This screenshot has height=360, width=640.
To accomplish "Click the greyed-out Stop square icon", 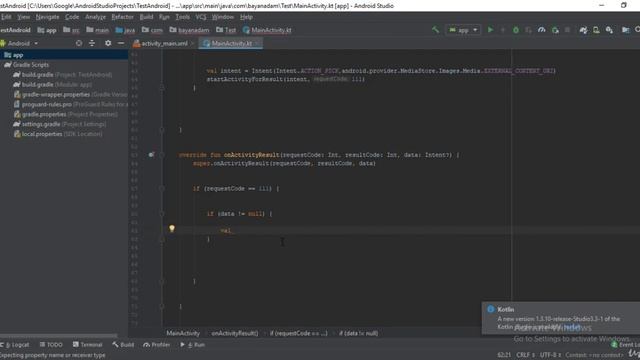I will click(567, 30).
